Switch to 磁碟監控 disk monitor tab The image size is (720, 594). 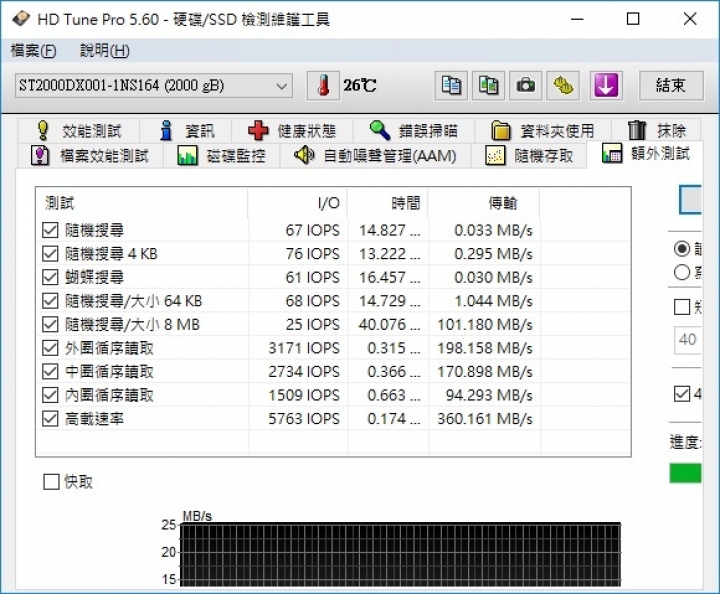pyautogui.click(x=221, y=156)
